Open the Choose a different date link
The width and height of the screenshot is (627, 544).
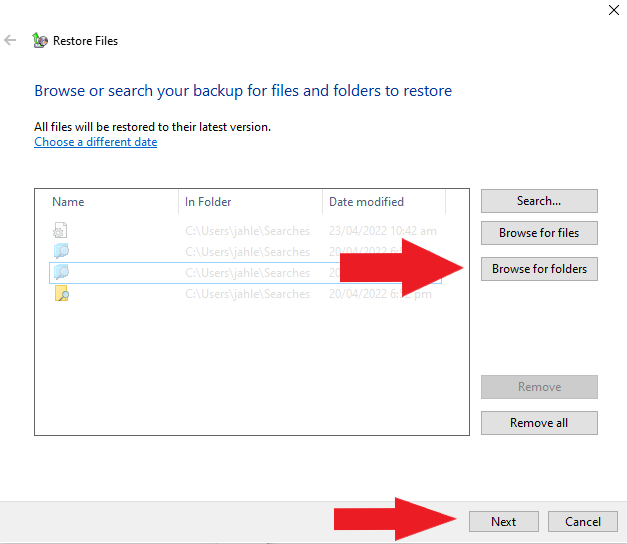[95, 142]
